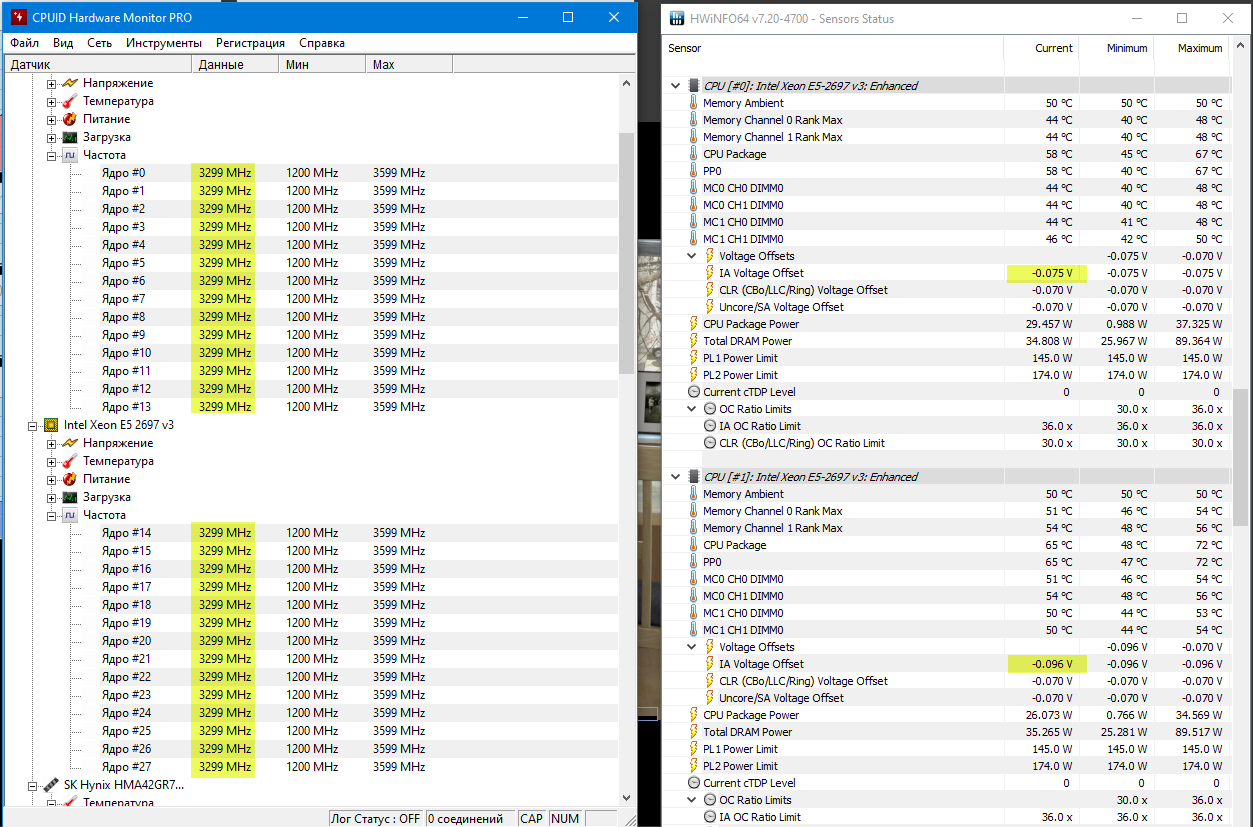Click the thermometer icon of CPU Package 58 °C
The image size is (1253, 827).
(x=694, y=154)
